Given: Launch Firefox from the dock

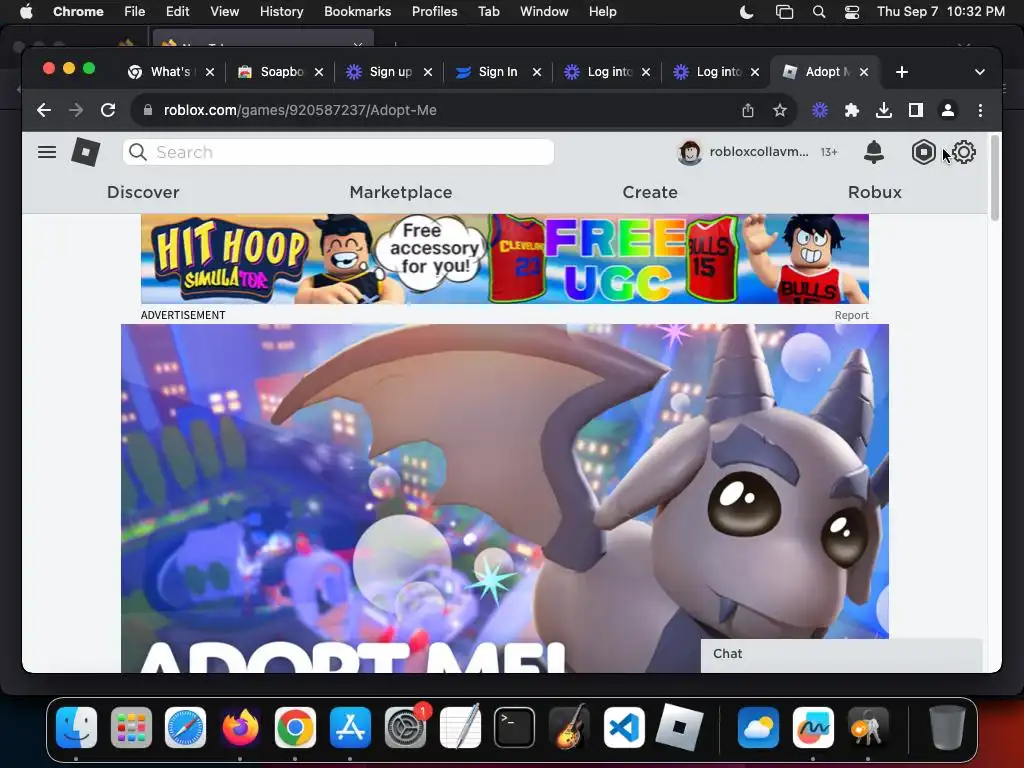Looking at the screenshot, I should coord(240,728).
